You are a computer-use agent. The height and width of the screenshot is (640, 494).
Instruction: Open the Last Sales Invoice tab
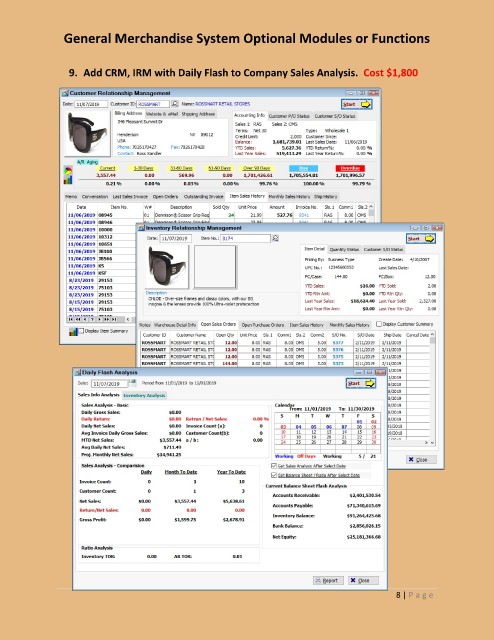[x=130, y=197]
